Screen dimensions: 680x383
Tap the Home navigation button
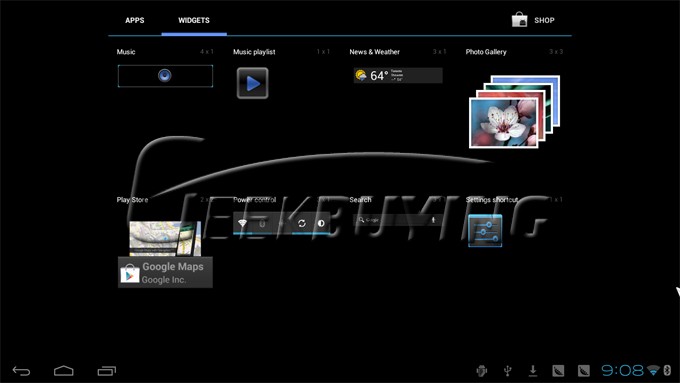64,371
